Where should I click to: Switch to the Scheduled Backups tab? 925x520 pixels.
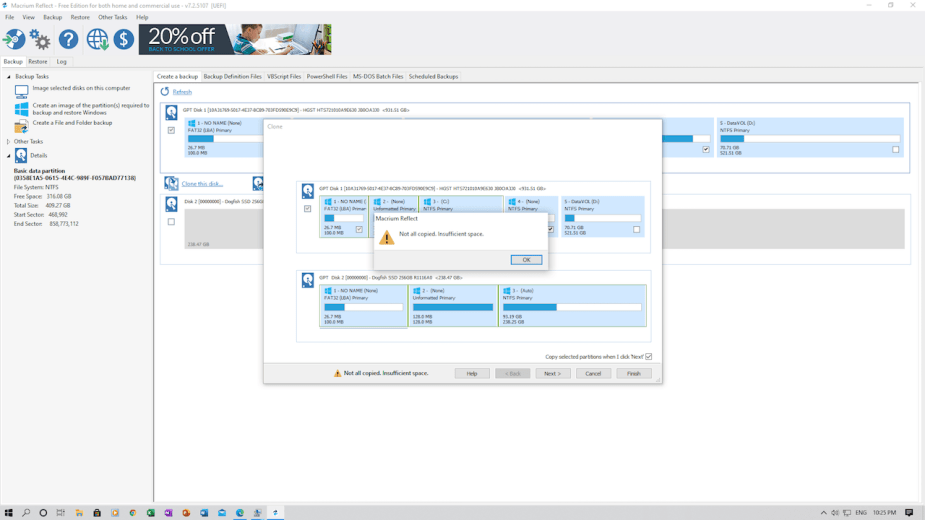pyautogui.click(x=433, y=77)
